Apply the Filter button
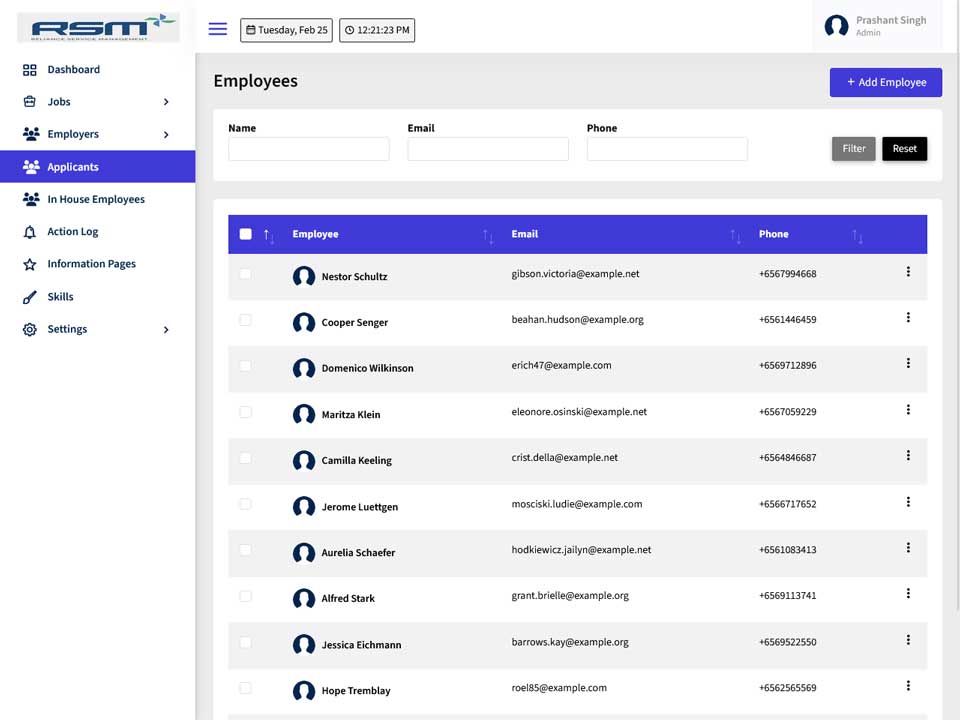 click(853, 148)
